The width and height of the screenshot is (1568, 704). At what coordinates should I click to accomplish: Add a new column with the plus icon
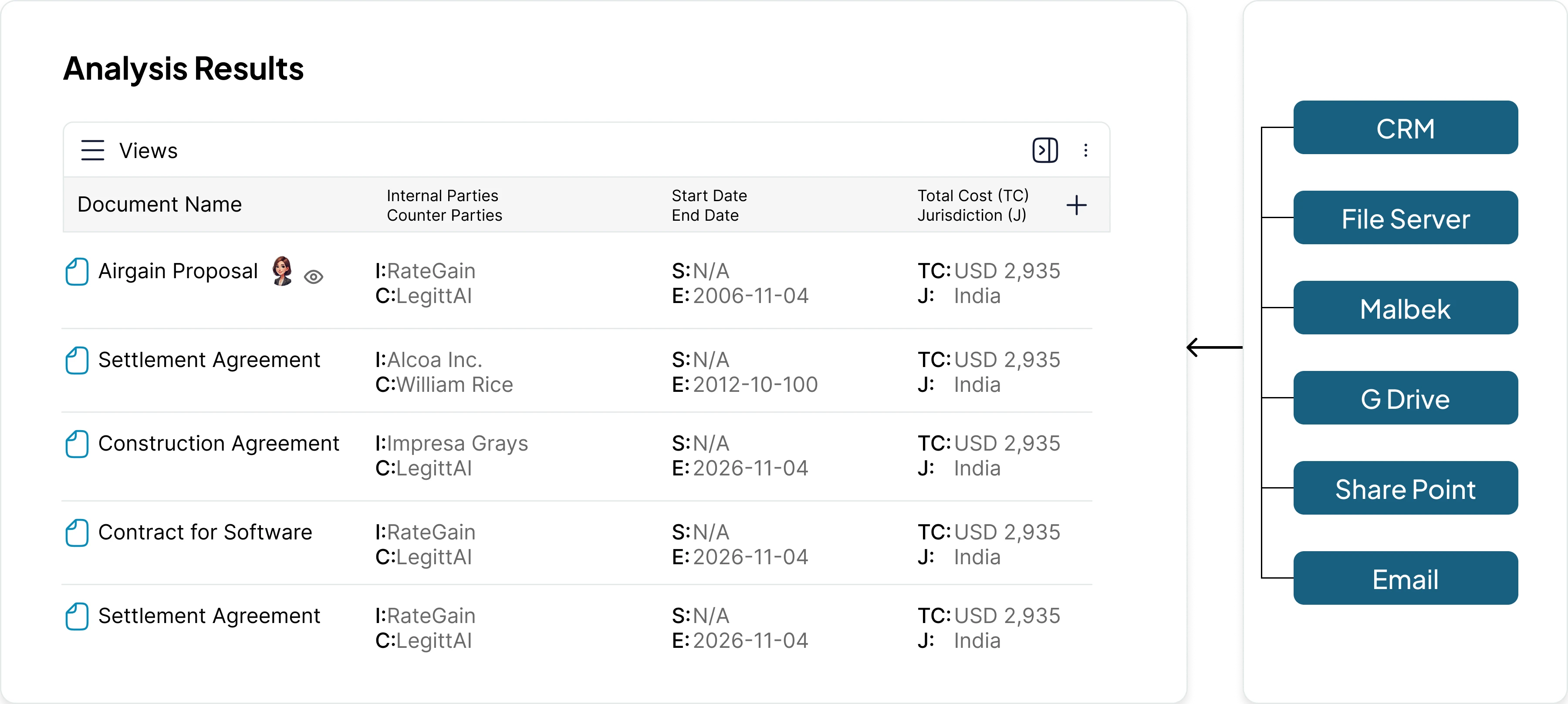click(1077, 205)
